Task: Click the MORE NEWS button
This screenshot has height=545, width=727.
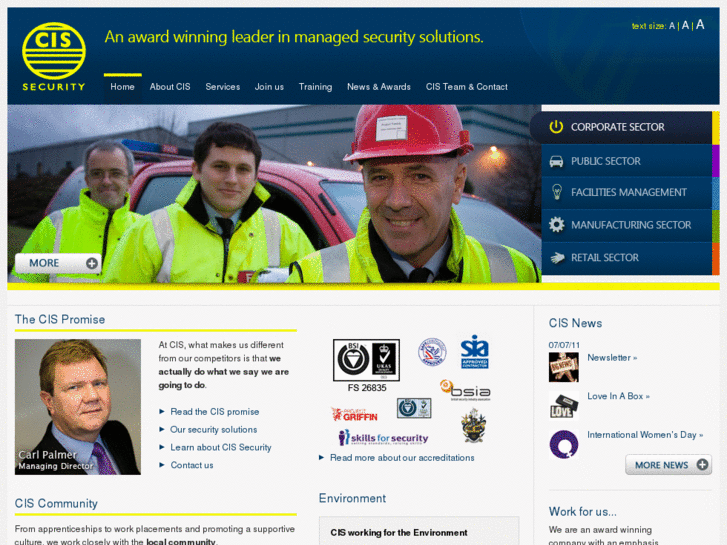Action: click(668, 465)
